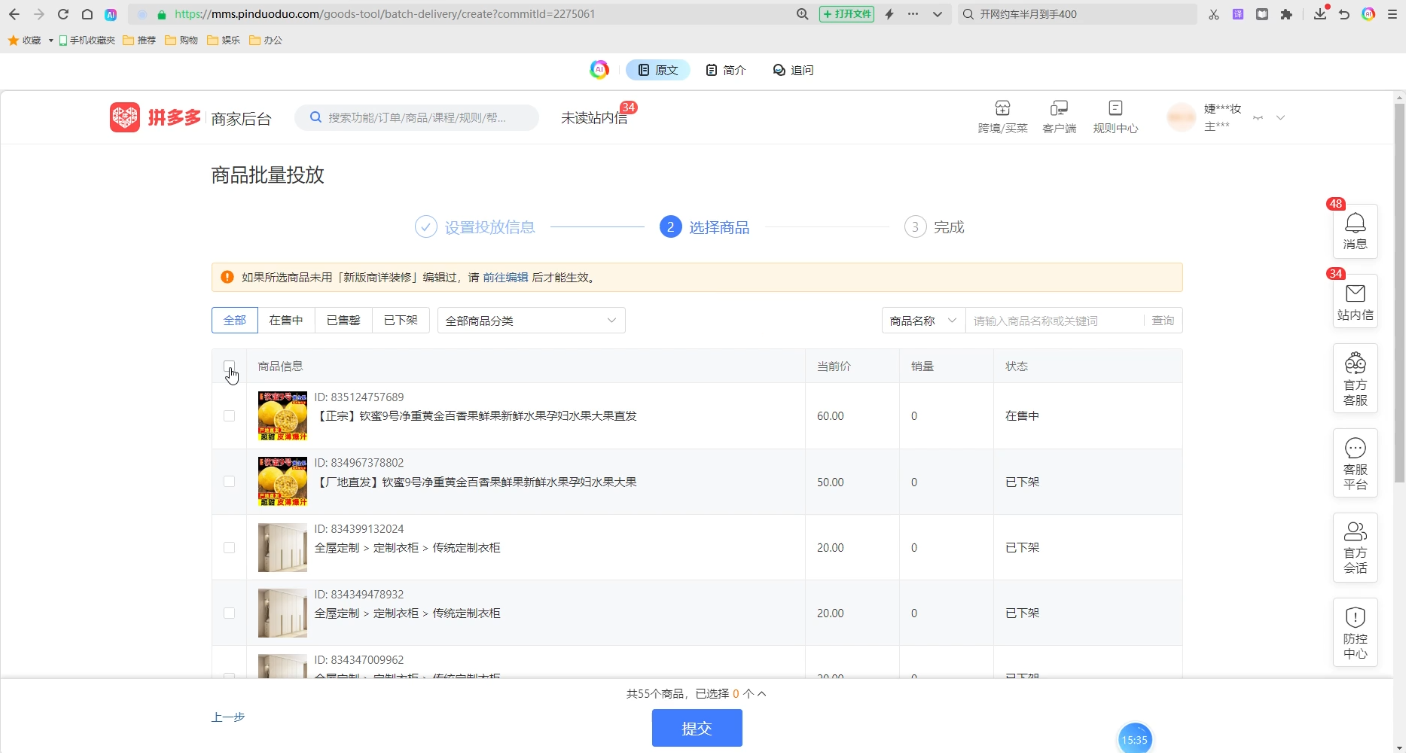Click the 客户端 icon in header
The width and height of the screenshot is (1406, 753).
click(x=1059, y=108)
